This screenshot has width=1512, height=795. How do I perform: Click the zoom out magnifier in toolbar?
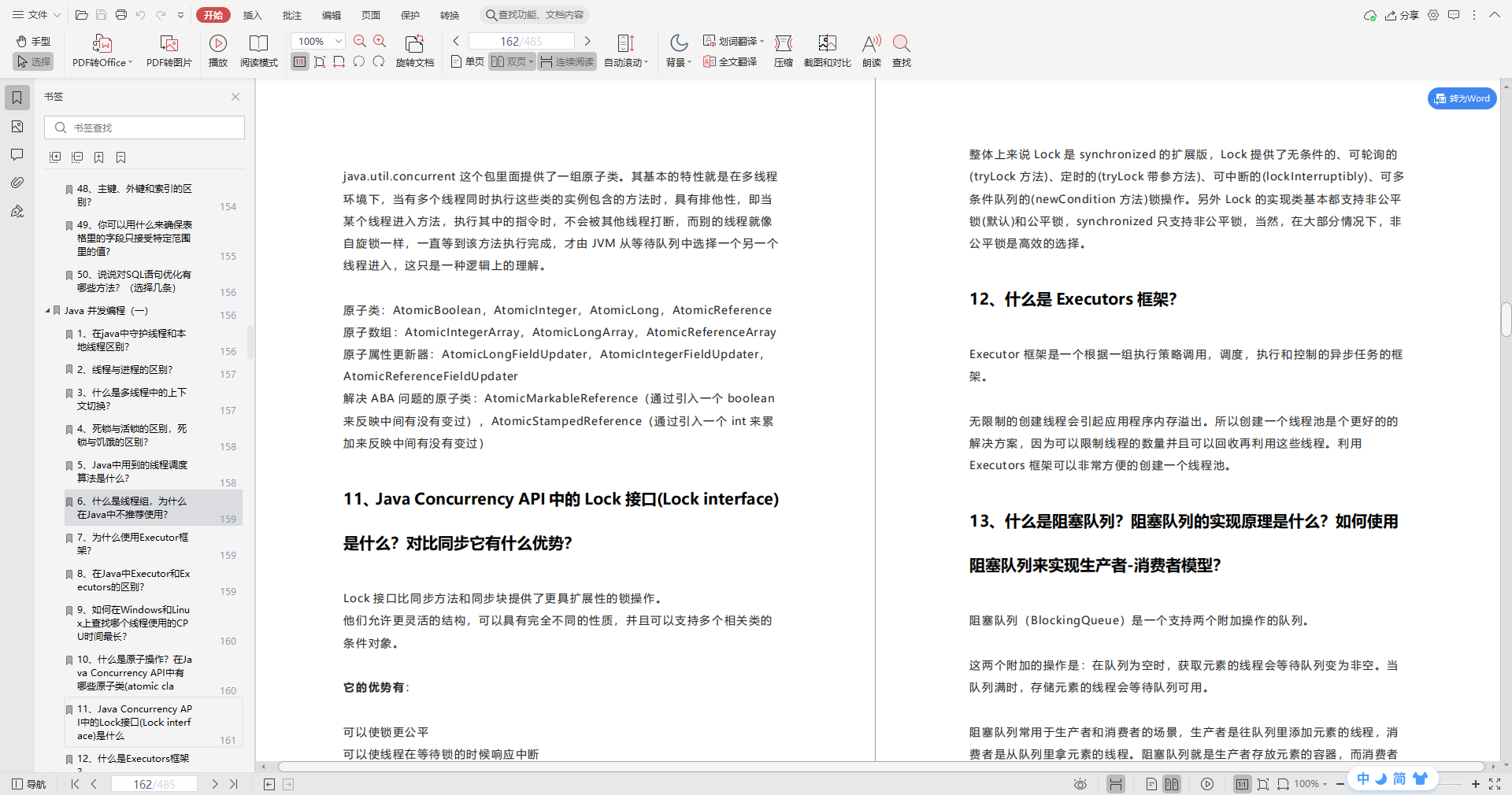pyautogui.click(x=360, y=41)
